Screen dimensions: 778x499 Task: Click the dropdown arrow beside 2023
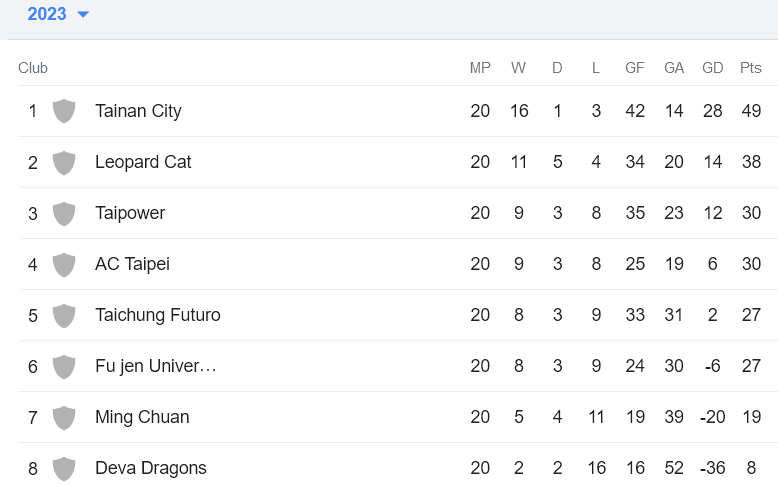[x=83, y=14]
